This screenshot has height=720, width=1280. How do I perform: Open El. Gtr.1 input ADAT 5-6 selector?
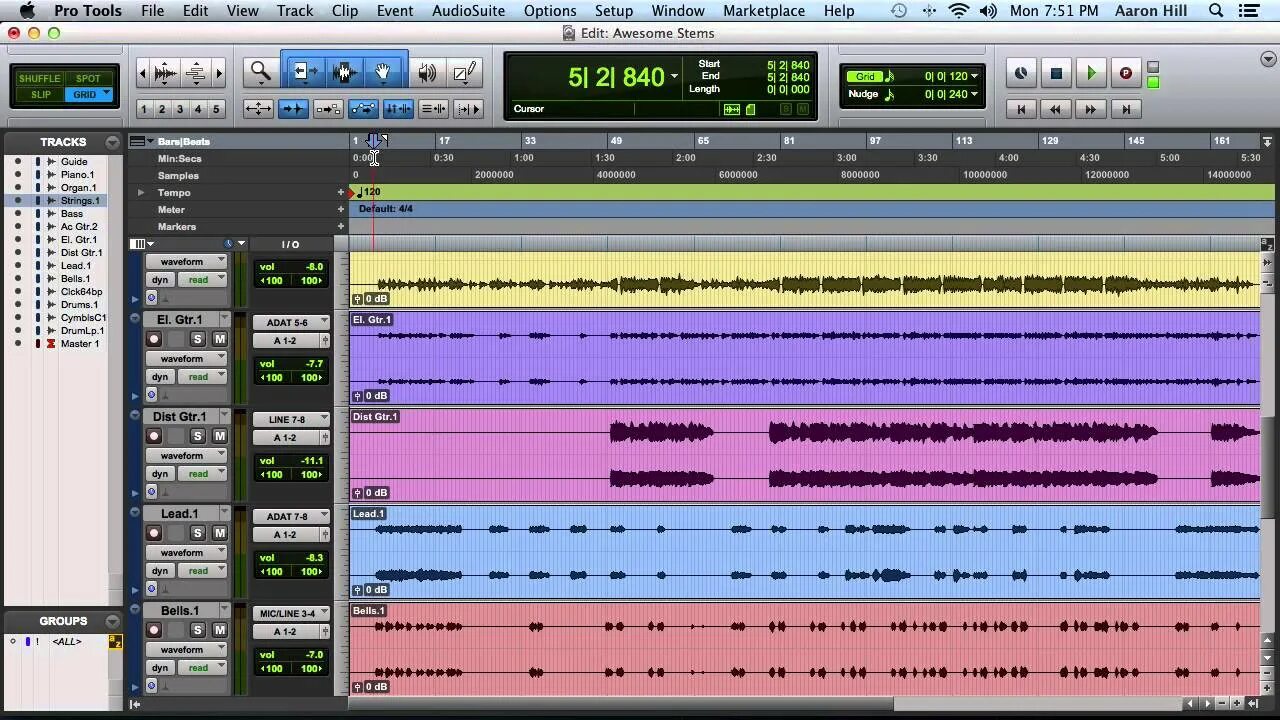coord(291,322)
